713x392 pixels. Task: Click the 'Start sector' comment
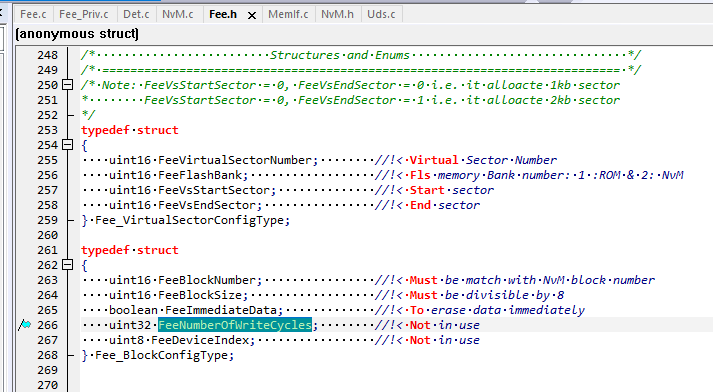click(452, 190)
